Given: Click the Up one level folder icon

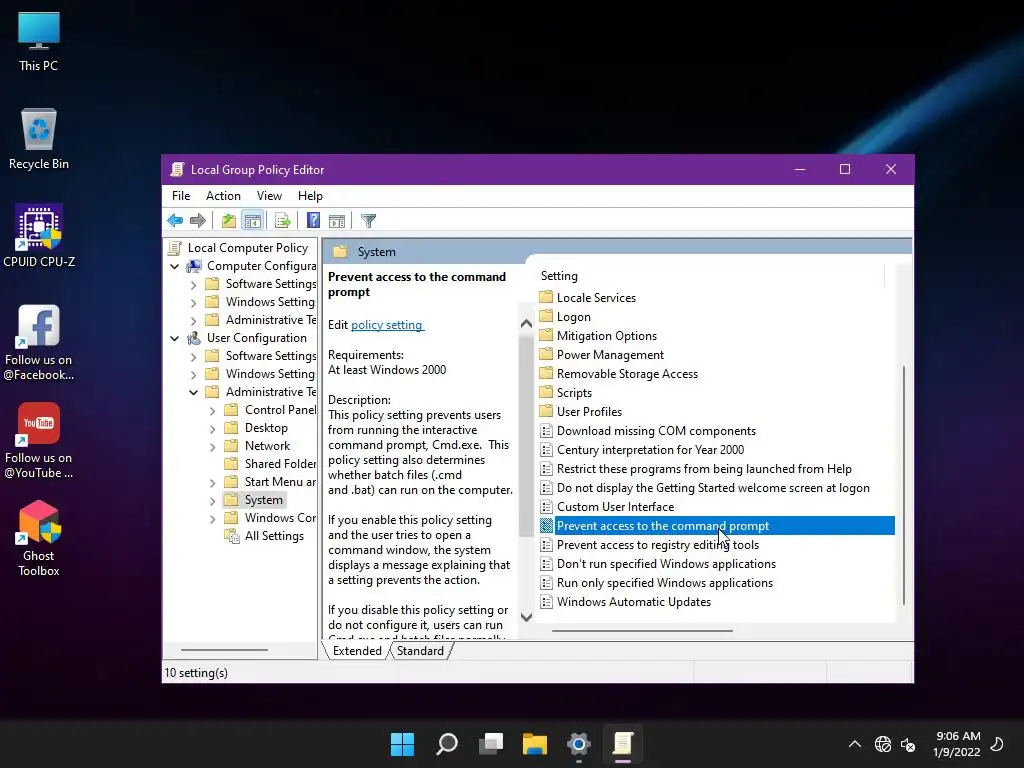Looking at the screenshot, I should tap(228, 221).
